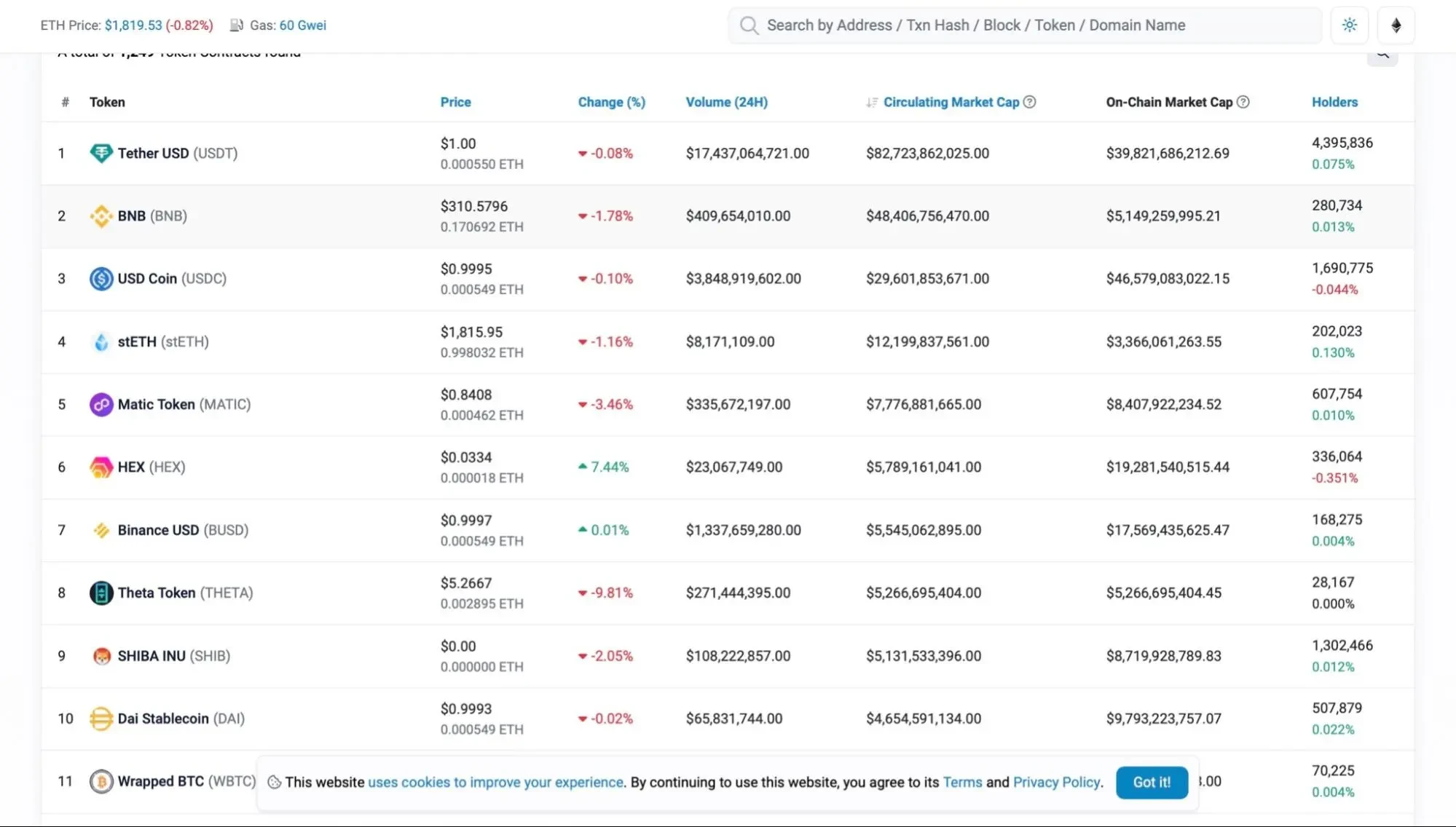Click the cookie icon in the banner
Image resolution: width=1456 pixels, height=827 pixels.
pyautogui.click(x=275, y=783)
